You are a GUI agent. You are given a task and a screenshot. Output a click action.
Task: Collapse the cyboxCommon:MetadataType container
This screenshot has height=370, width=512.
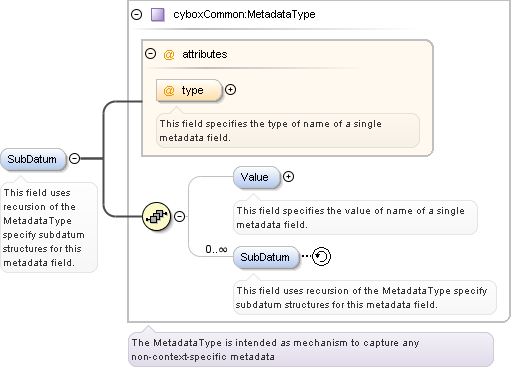137,15
